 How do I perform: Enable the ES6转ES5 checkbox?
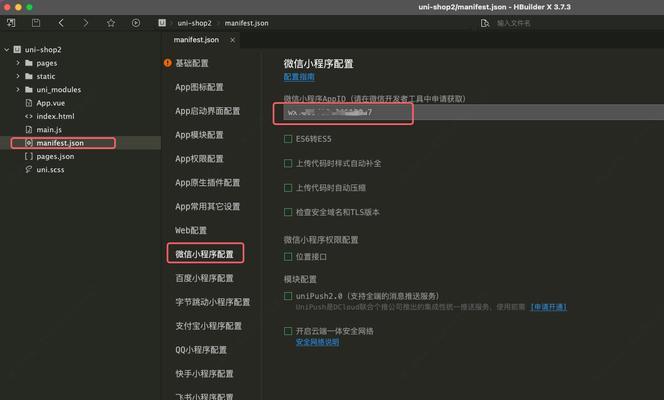click(x=288, y=139)
